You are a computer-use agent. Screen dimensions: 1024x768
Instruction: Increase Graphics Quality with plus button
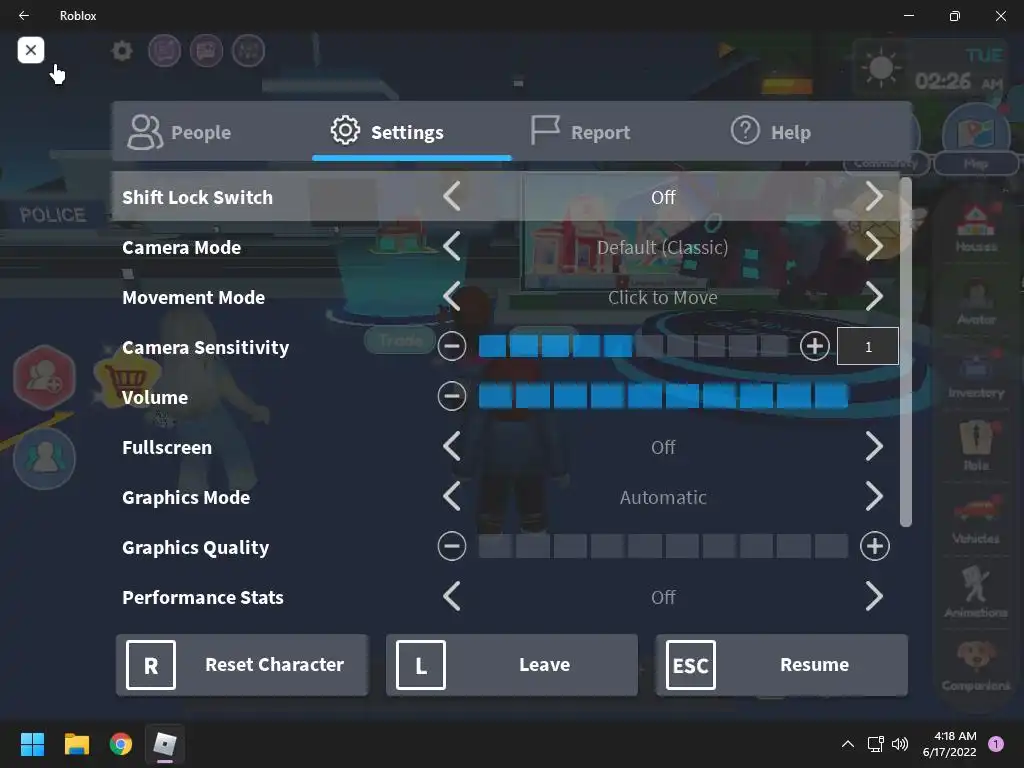874,547
